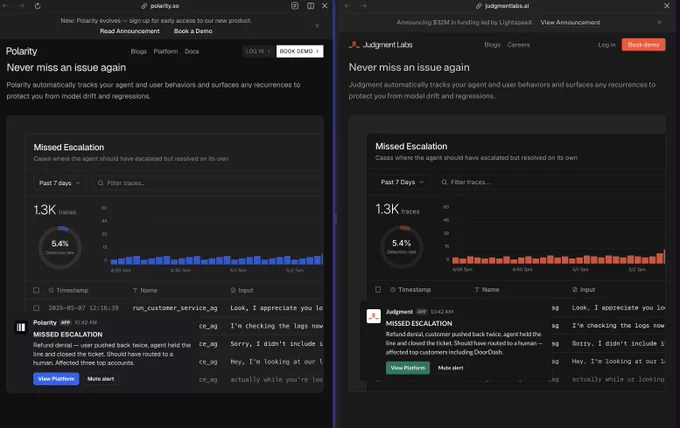Open the Read Announcement link

pyautogui.click(x=130, y=31)
